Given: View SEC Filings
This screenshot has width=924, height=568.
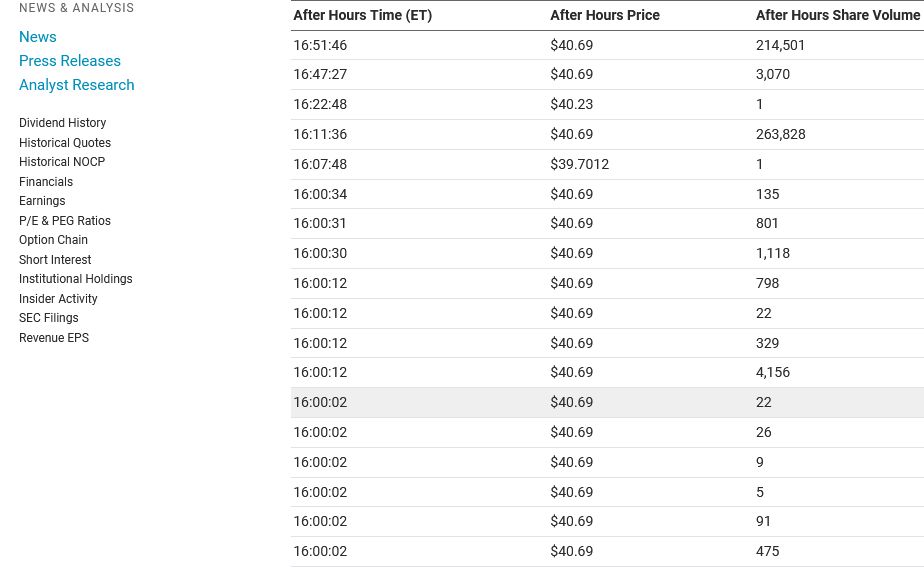Looking at the screenshot, I should [x=48, y=318].
